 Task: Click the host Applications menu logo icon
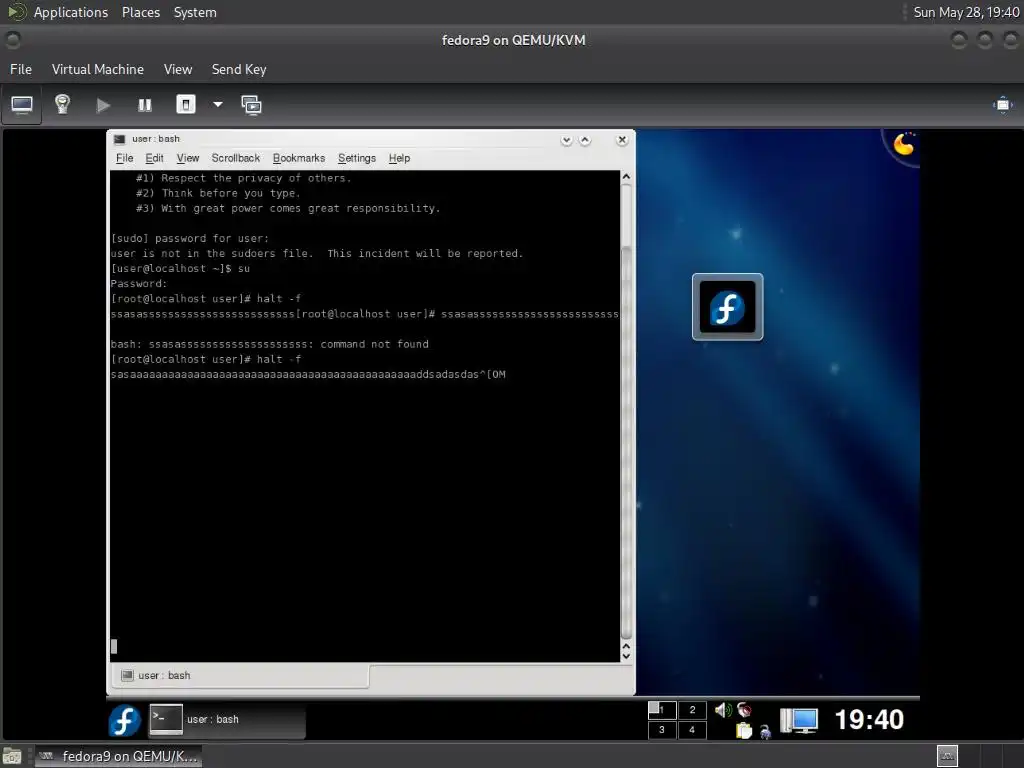(x=16, y=12)
